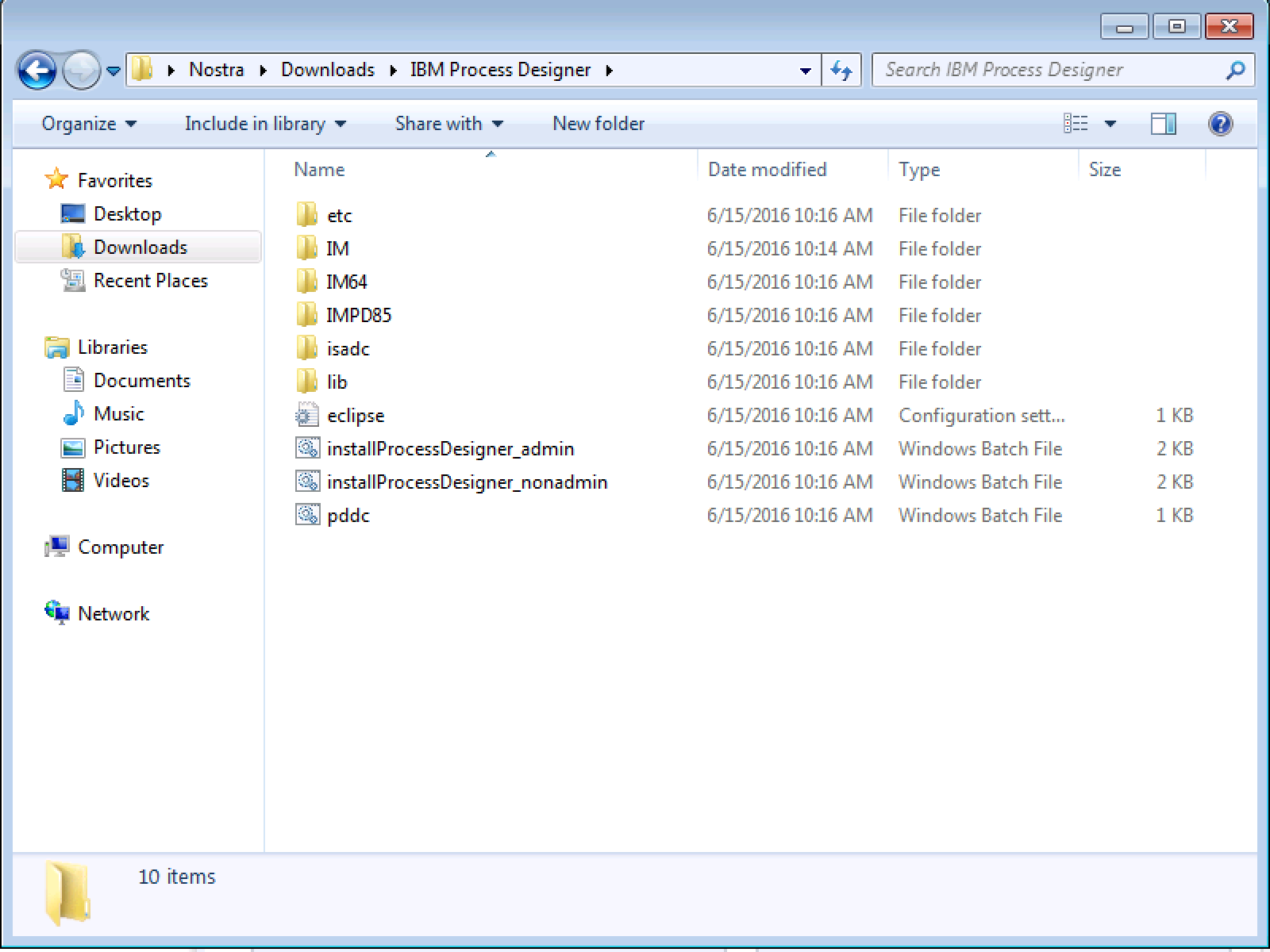Expand the arrow before Nostra in breadcrumb
1270x952 pixels.
pos(171,71)
